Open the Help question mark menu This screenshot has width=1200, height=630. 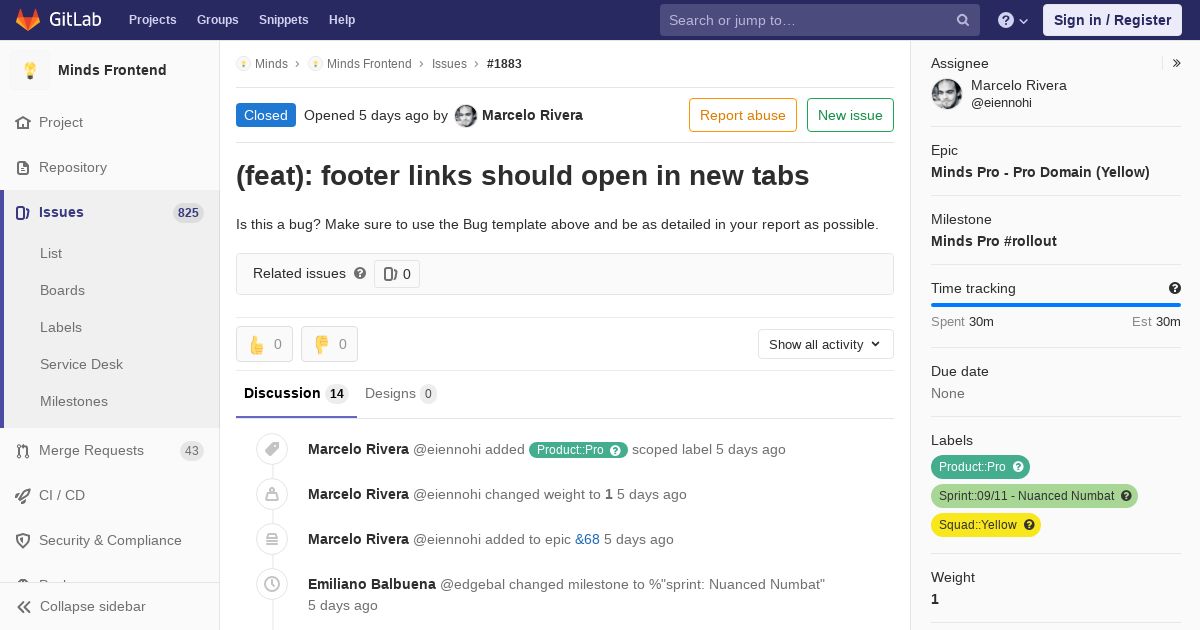point(1013,20)
